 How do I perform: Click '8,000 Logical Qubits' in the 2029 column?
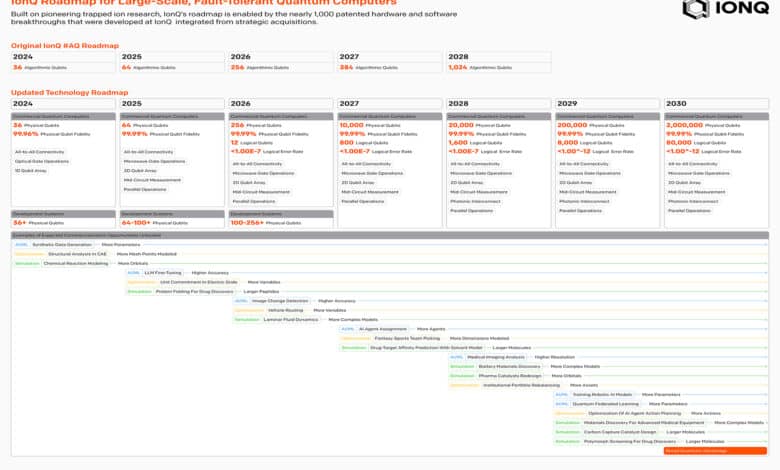[585, 143]
